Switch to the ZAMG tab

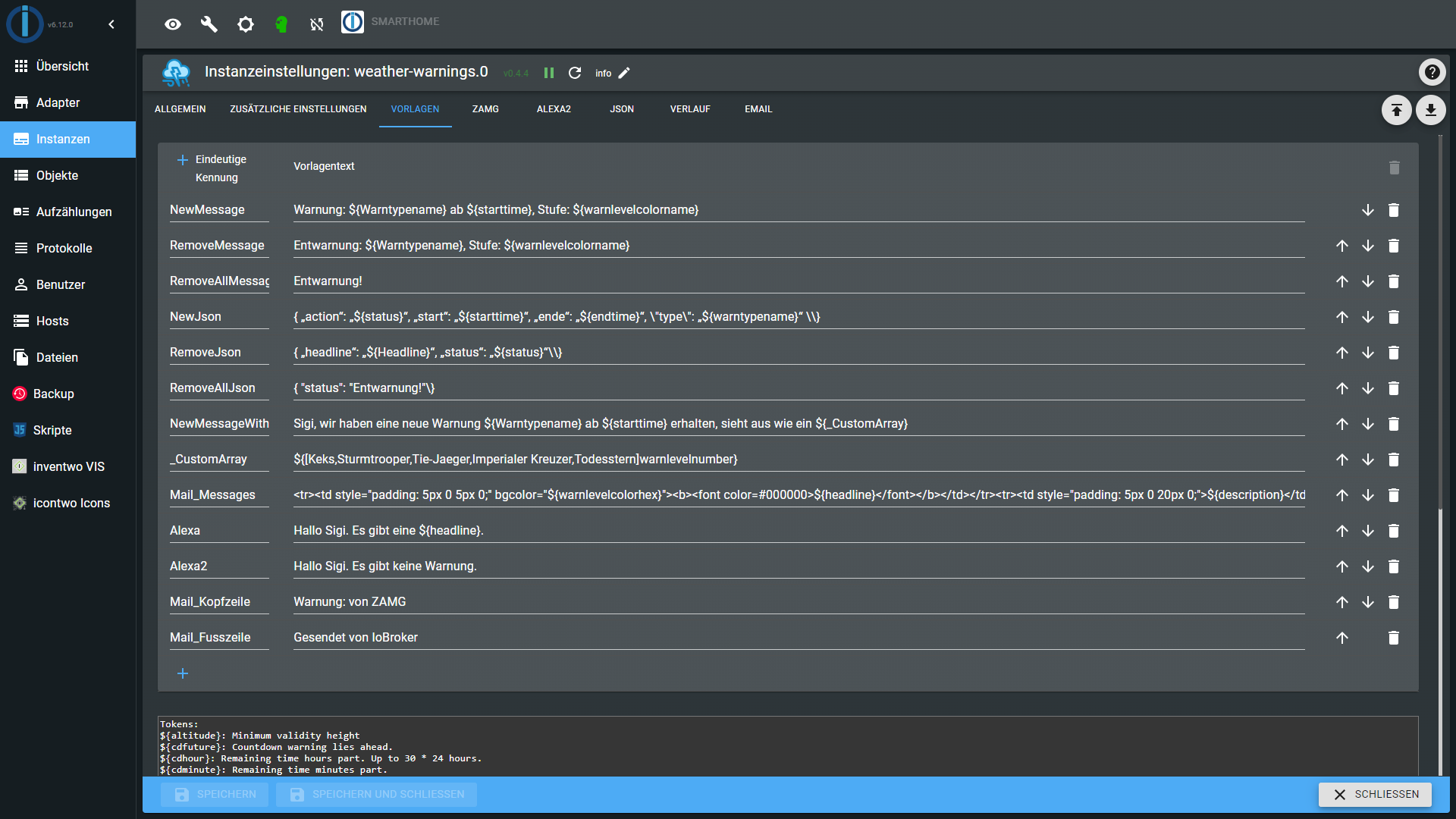click(x=485, y=109)
